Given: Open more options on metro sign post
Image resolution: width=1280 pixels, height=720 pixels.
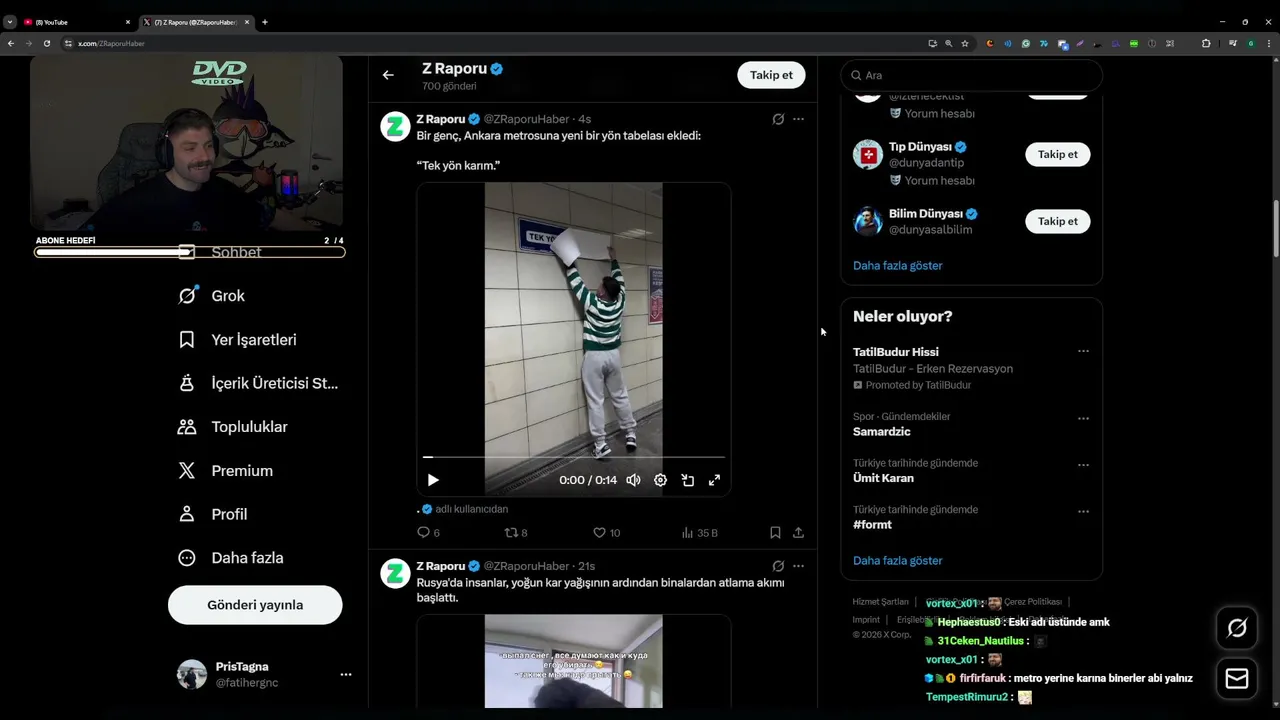Looking at the screenshot, I should (798, 119).
